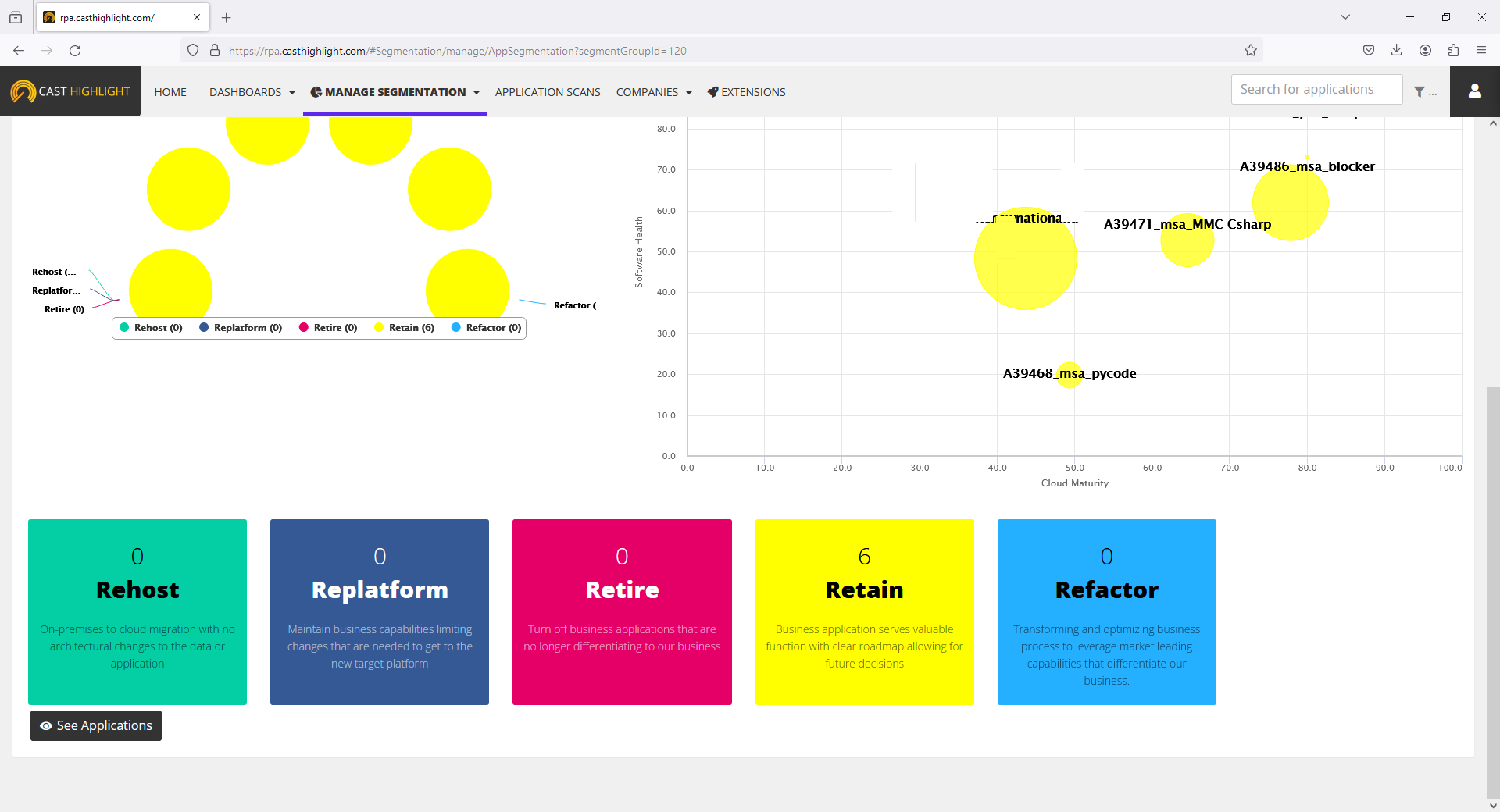Select the Refactor segment card

click(1107, 612)
